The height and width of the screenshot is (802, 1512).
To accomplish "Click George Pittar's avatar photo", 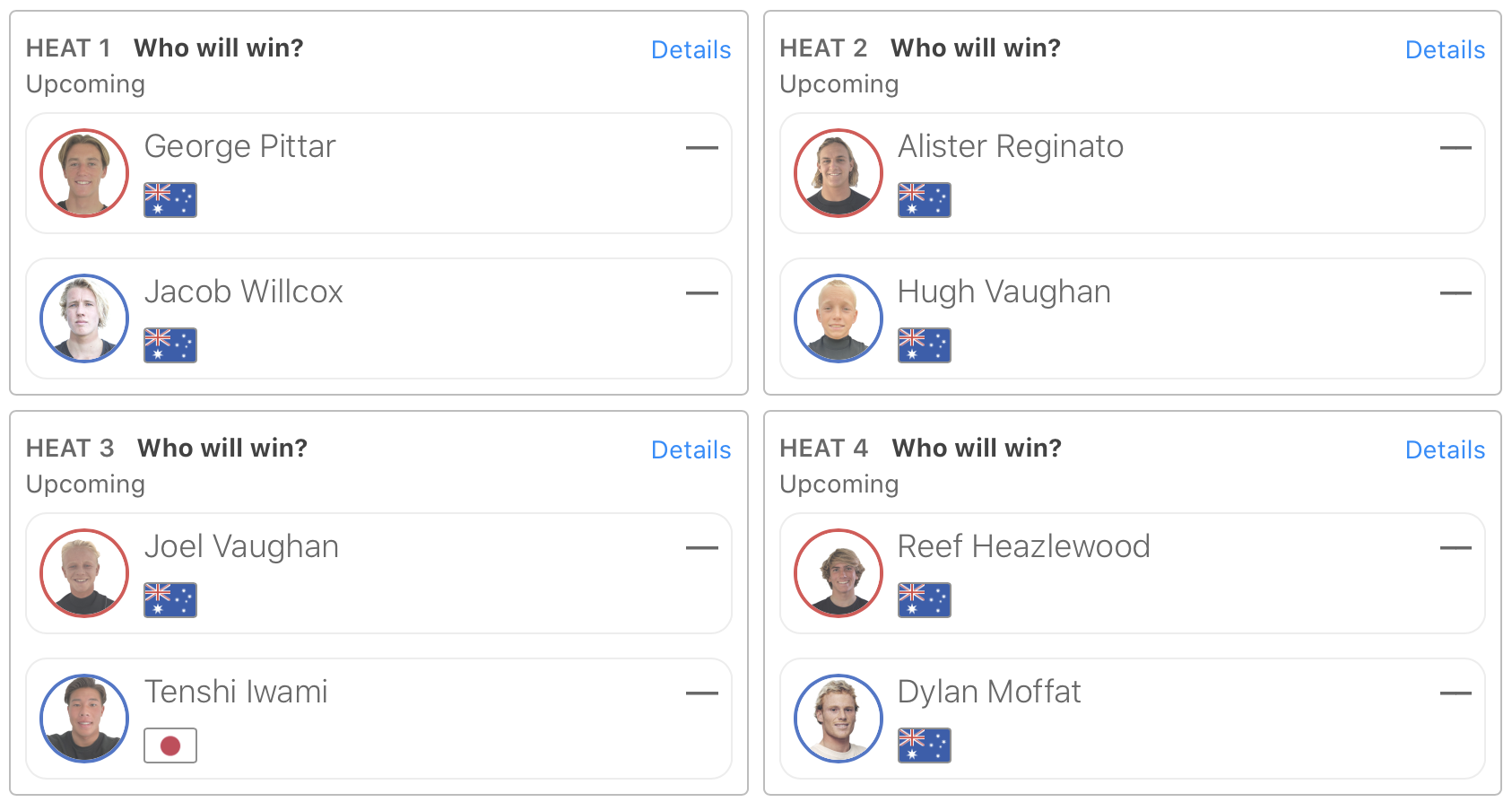I will [84, 173].
